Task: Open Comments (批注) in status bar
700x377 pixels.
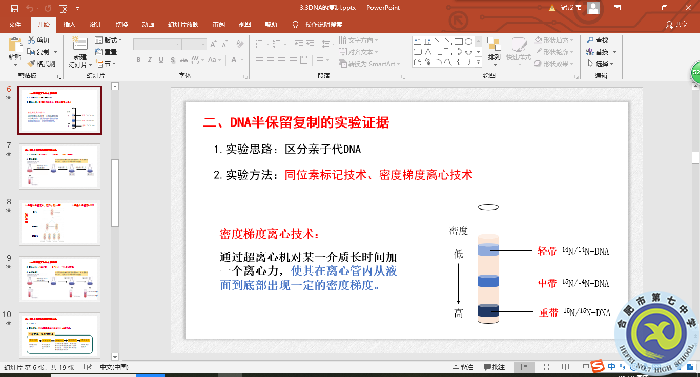Action: click(495, 367)
